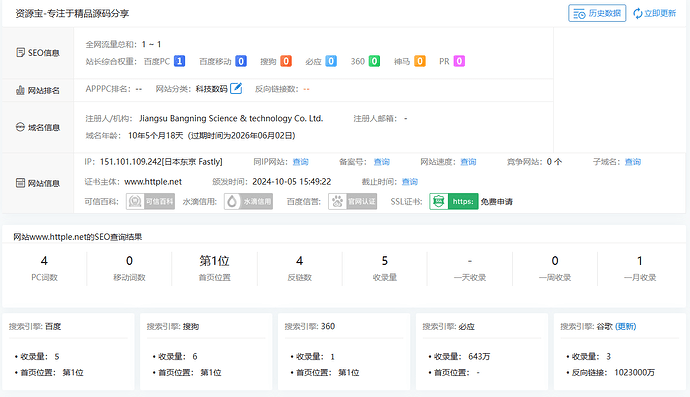690x397 pixels.
Task: Click the SEO信息 section icon
Action: tap(20, 52)
